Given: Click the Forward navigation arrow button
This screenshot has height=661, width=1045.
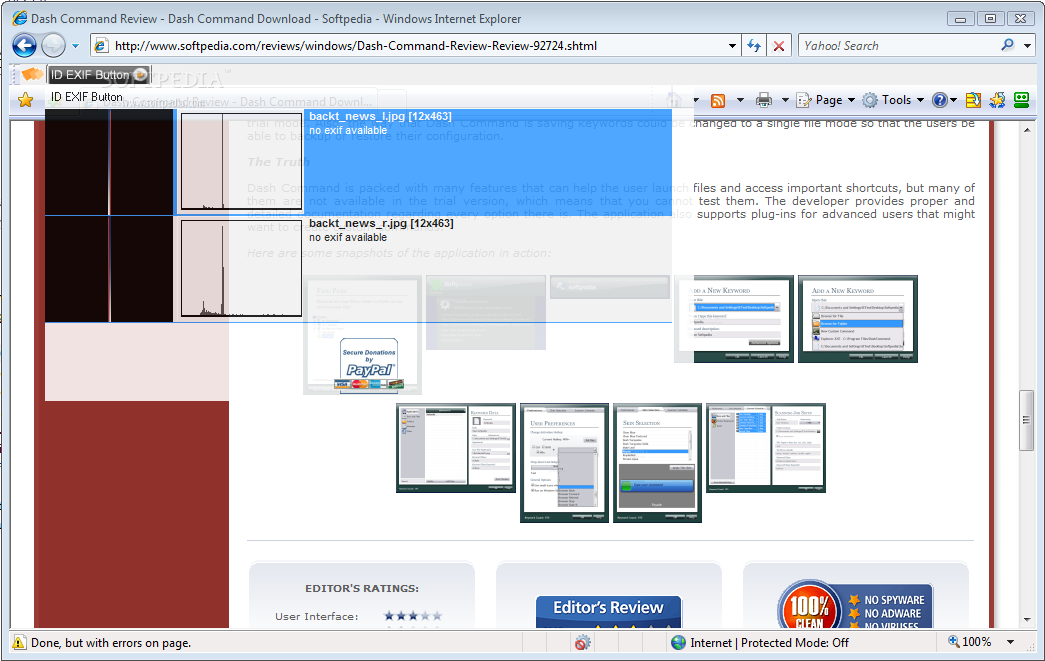Looking at the screenshot, I should (53, 46).
